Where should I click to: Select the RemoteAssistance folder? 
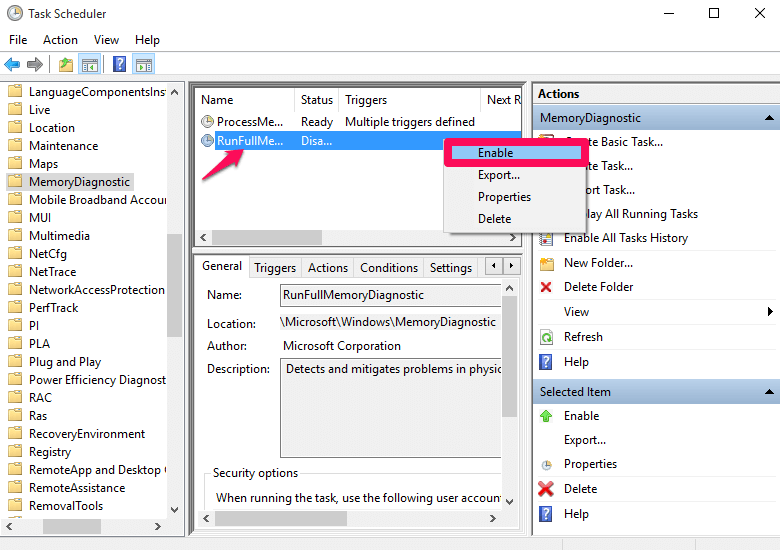pyautogui.click(x=77, y=488)
